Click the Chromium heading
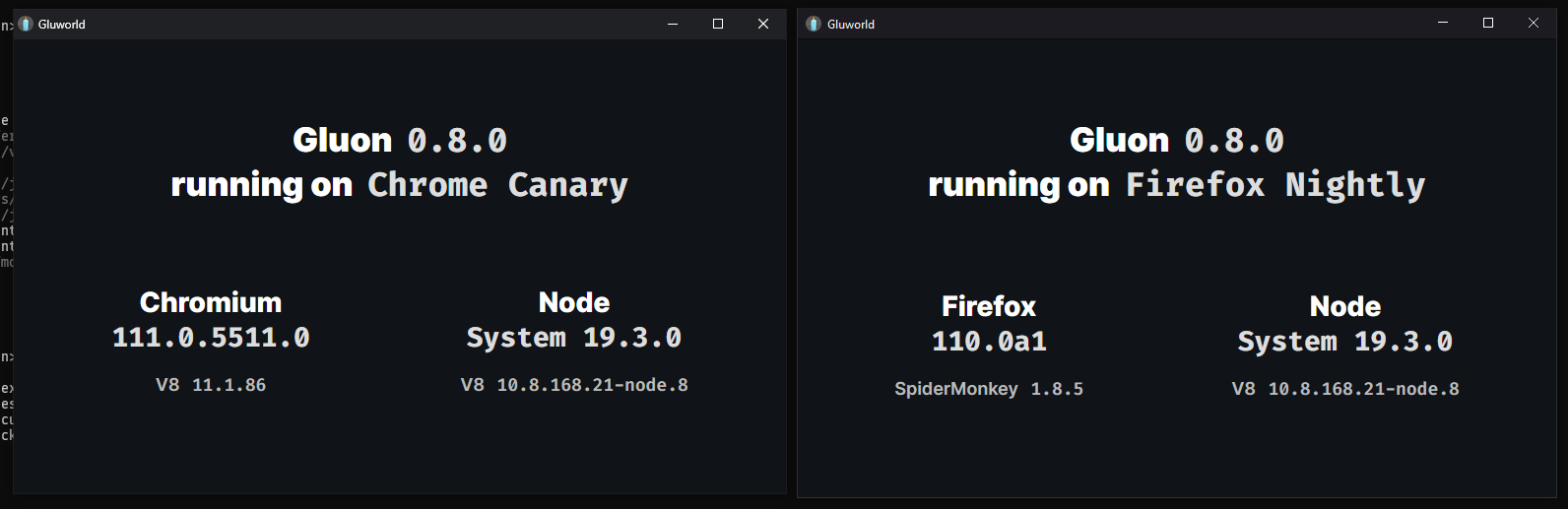The height and width of the screenshot is (509, 1568). [211, 302]
